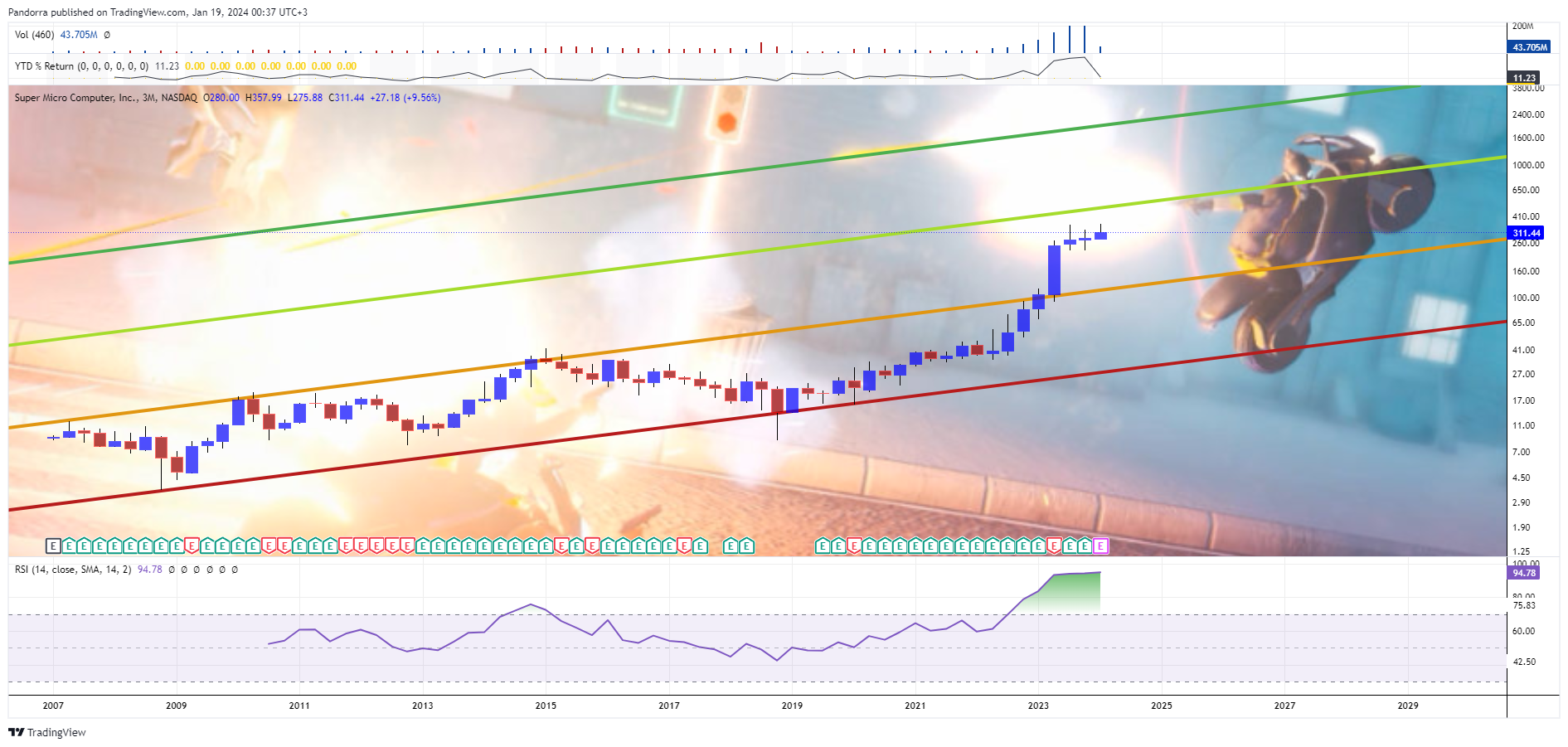The image size is (1568, 747).
Task: Click '1.90' on the price scale
Action: tap(1521, 527)
